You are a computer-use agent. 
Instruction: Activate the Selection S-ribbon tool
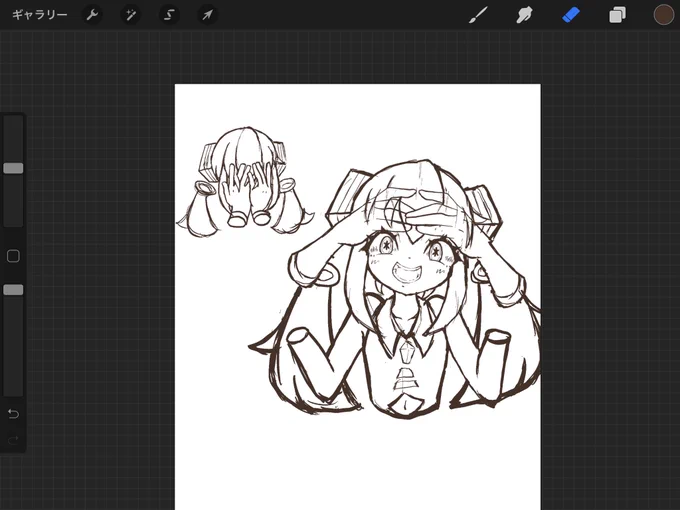coord(169,15)
